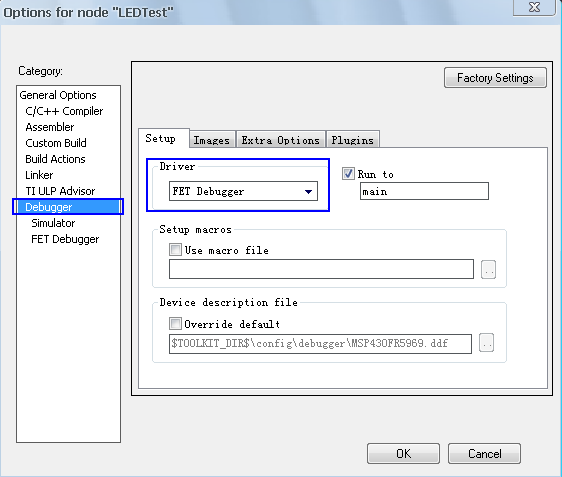Image resolution: width=562 pixels, height=477 pixels.
Task: Open the Plugins tab
Action: [352, 140]
